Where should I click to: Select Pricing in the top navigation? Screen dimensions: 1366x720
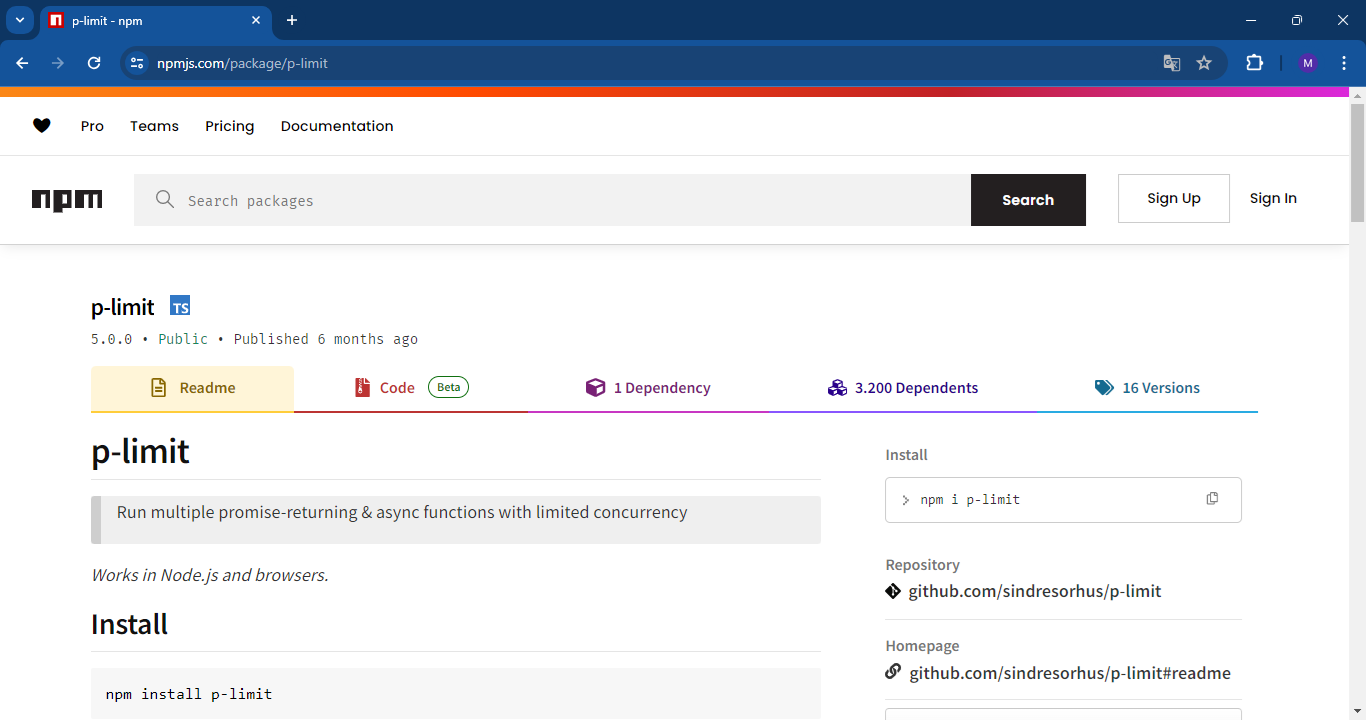tap(229, 125)
